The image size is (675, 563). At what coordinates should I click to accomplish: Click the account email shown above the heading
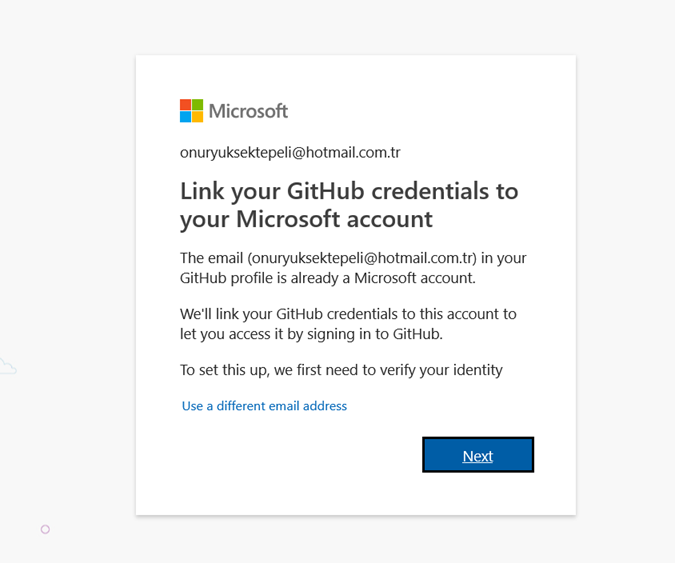pyautogui.click(x=290, y=152)
